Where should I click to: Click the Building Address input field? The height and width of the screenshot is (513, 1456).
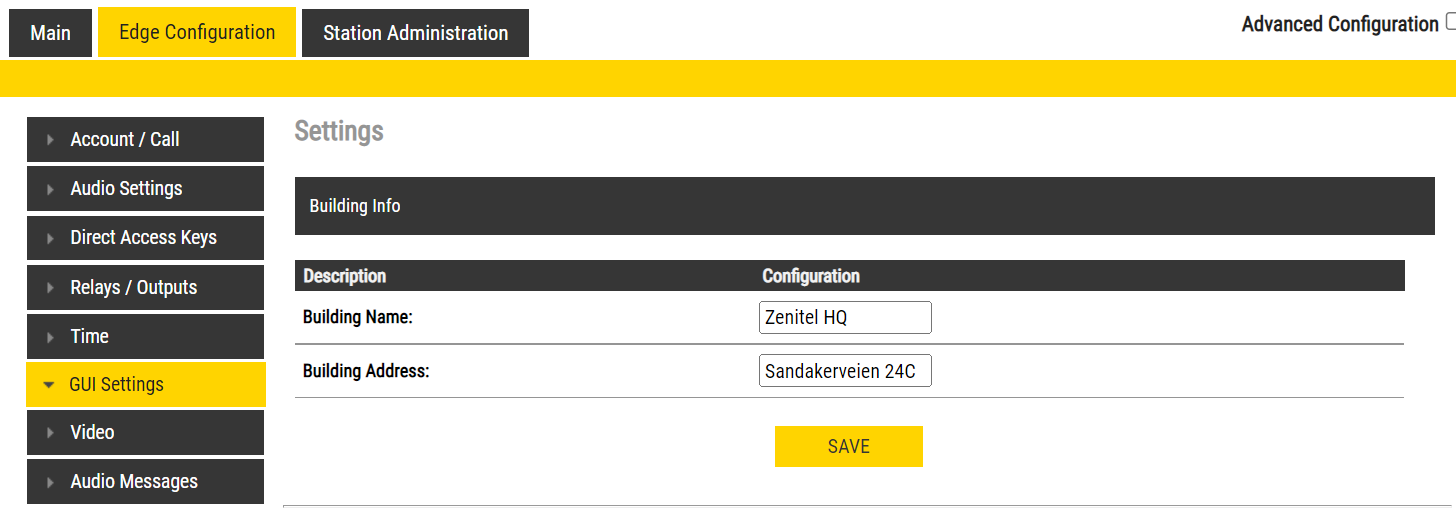pyautogui.click(x=845, y=372)
